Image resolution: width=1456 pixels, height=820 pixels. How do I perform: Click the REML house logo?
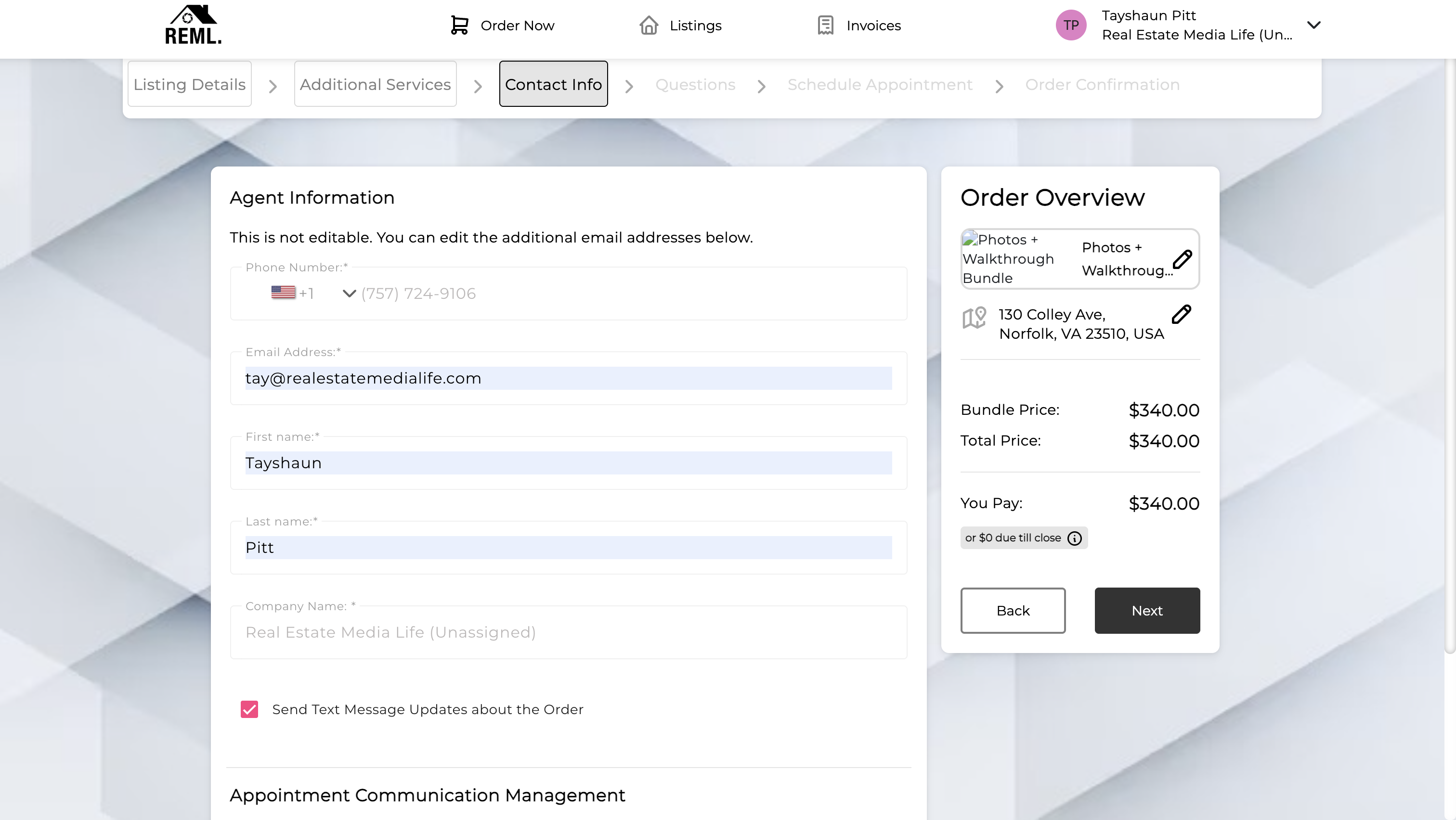(193, 25)
